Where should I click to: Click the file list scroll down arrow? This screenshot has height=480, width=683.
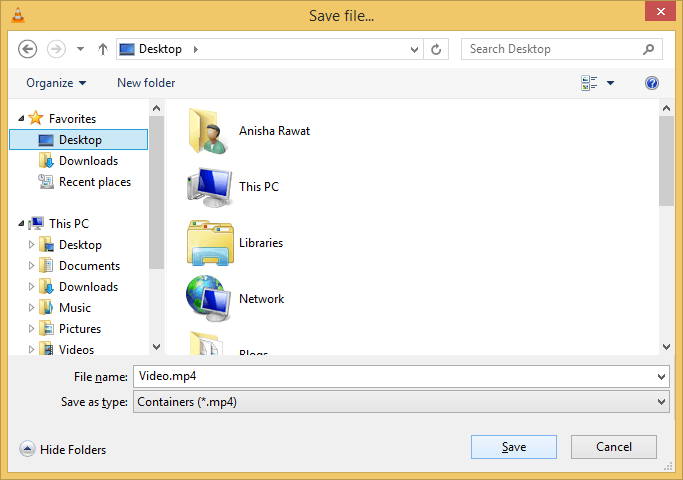coord(666,347)
